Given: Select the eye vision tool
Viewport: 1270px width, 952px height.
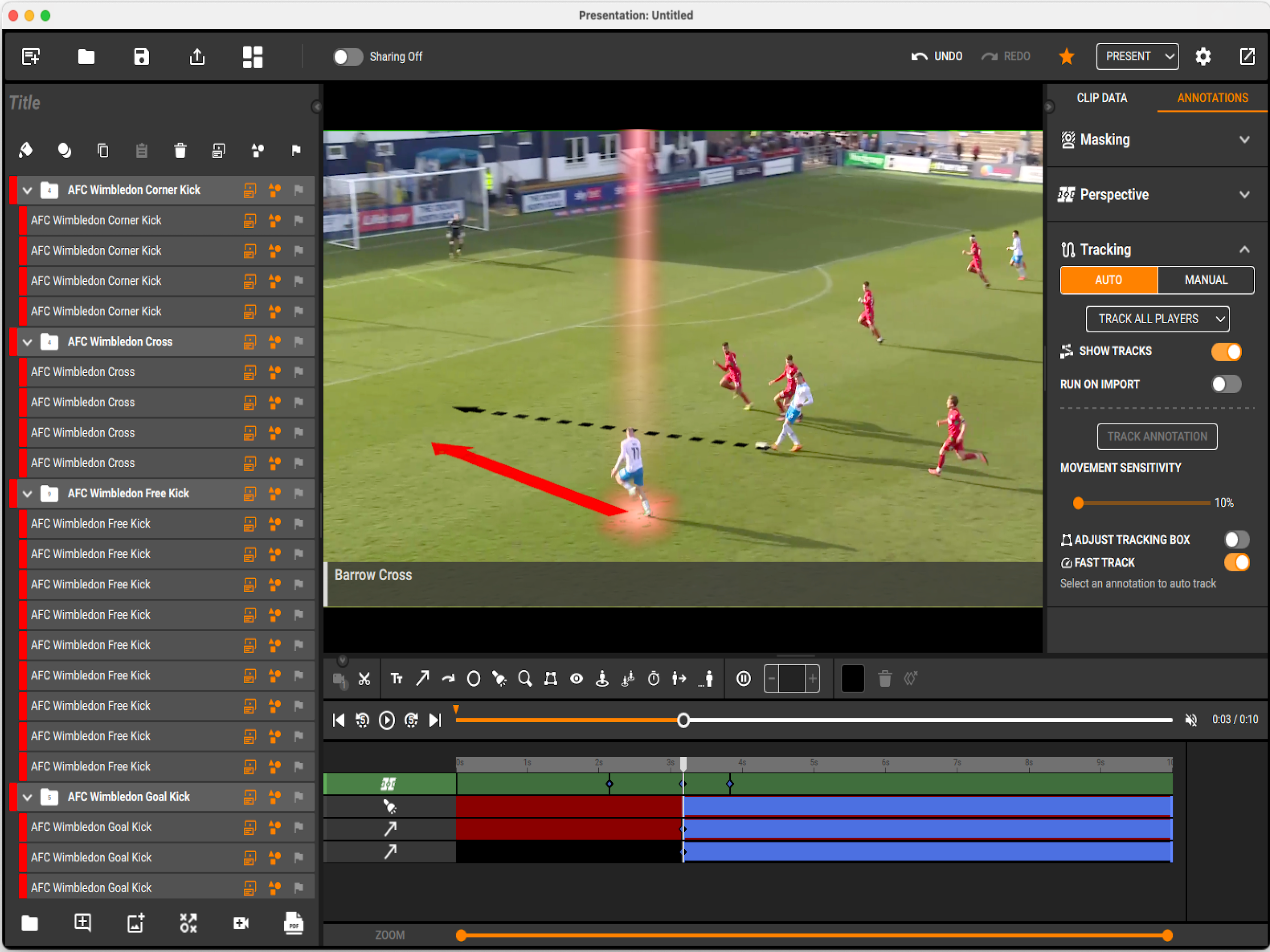Looking at the screenshot, I should coord(576,679).
